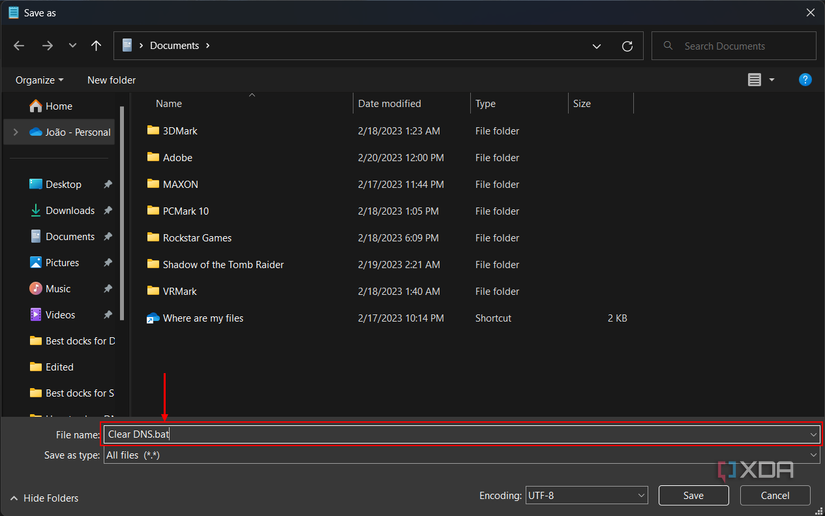The width and height of the screenshot is (825, 516).
Task: Open Documents in the sidebar
Action: (62, 237)
